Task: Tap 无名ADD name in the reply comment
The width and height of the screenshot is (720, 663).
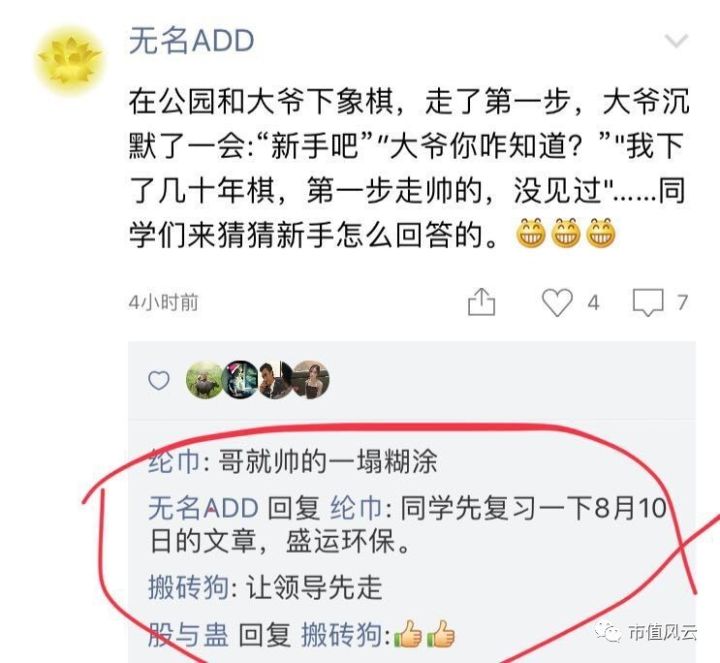Action: tap(203, 509)
